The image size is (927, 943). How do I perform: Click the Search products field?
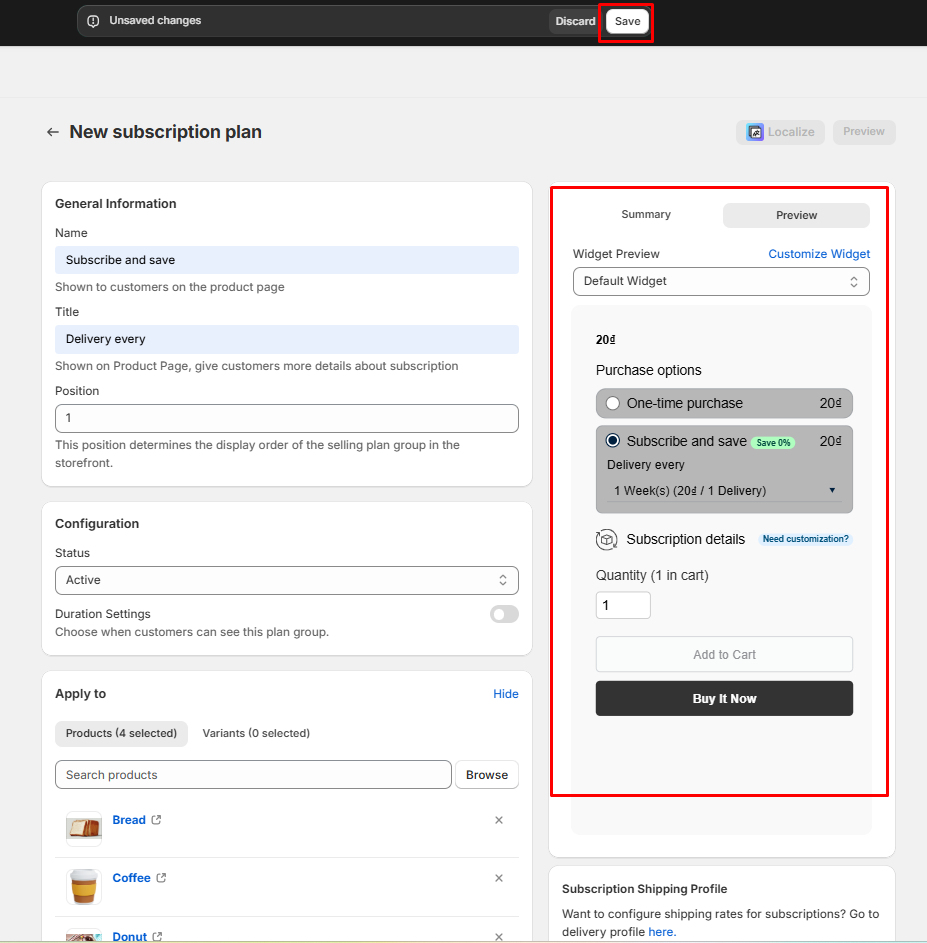(253, 775)
